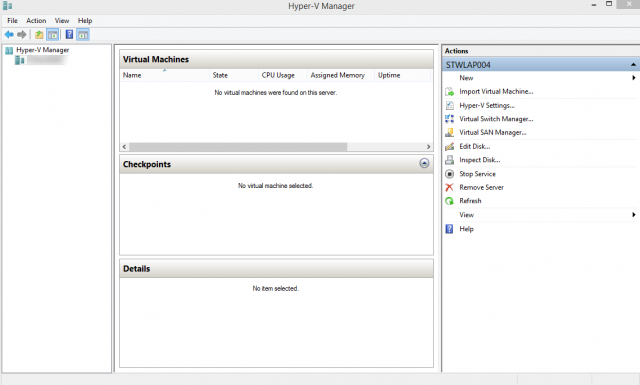Open the File menu
Image resolution: width=640 pixels, height=385 pixels.
(12, 20)
